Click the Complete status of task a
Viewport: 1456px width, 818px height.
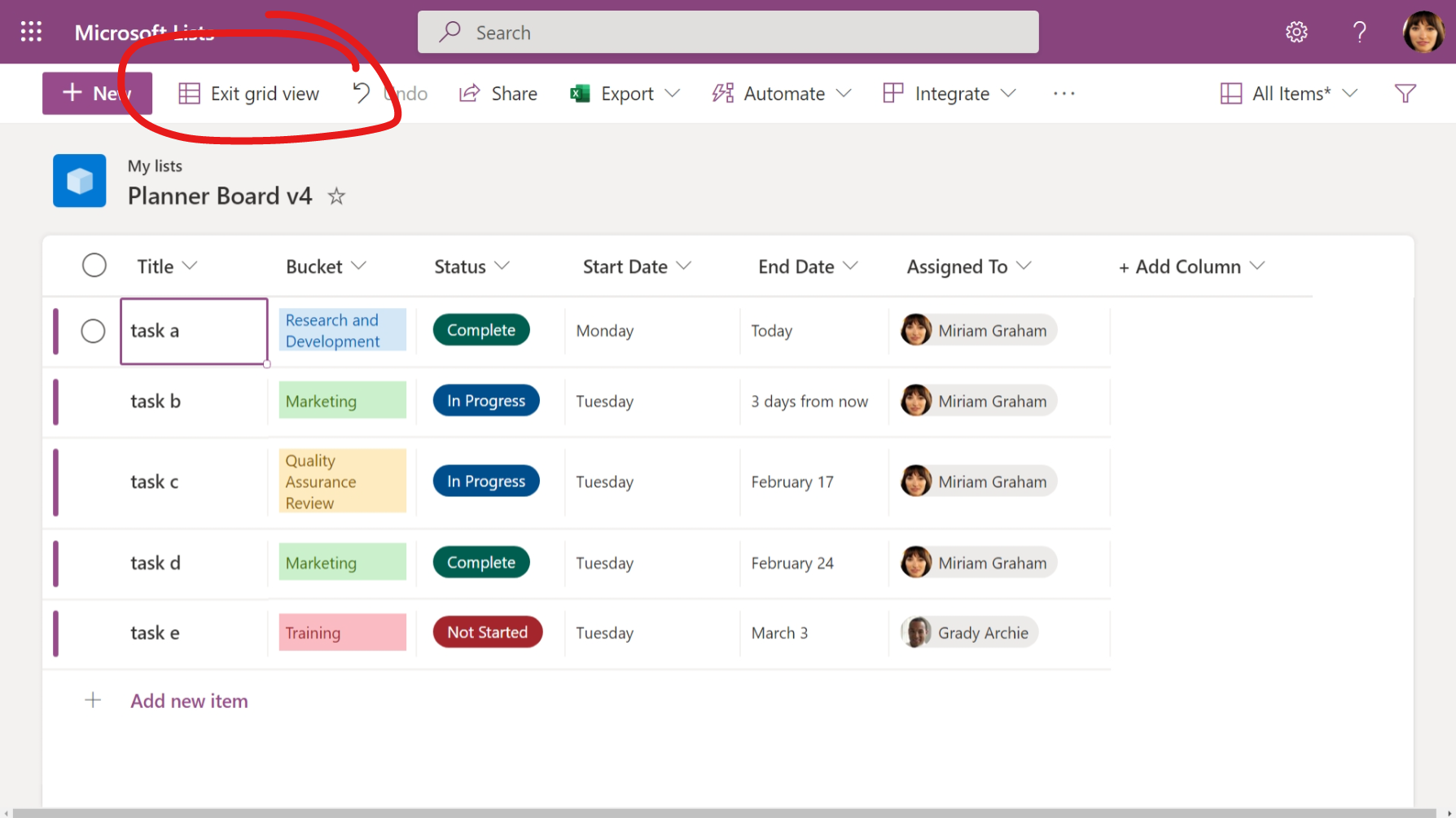[x=481, y=330]
